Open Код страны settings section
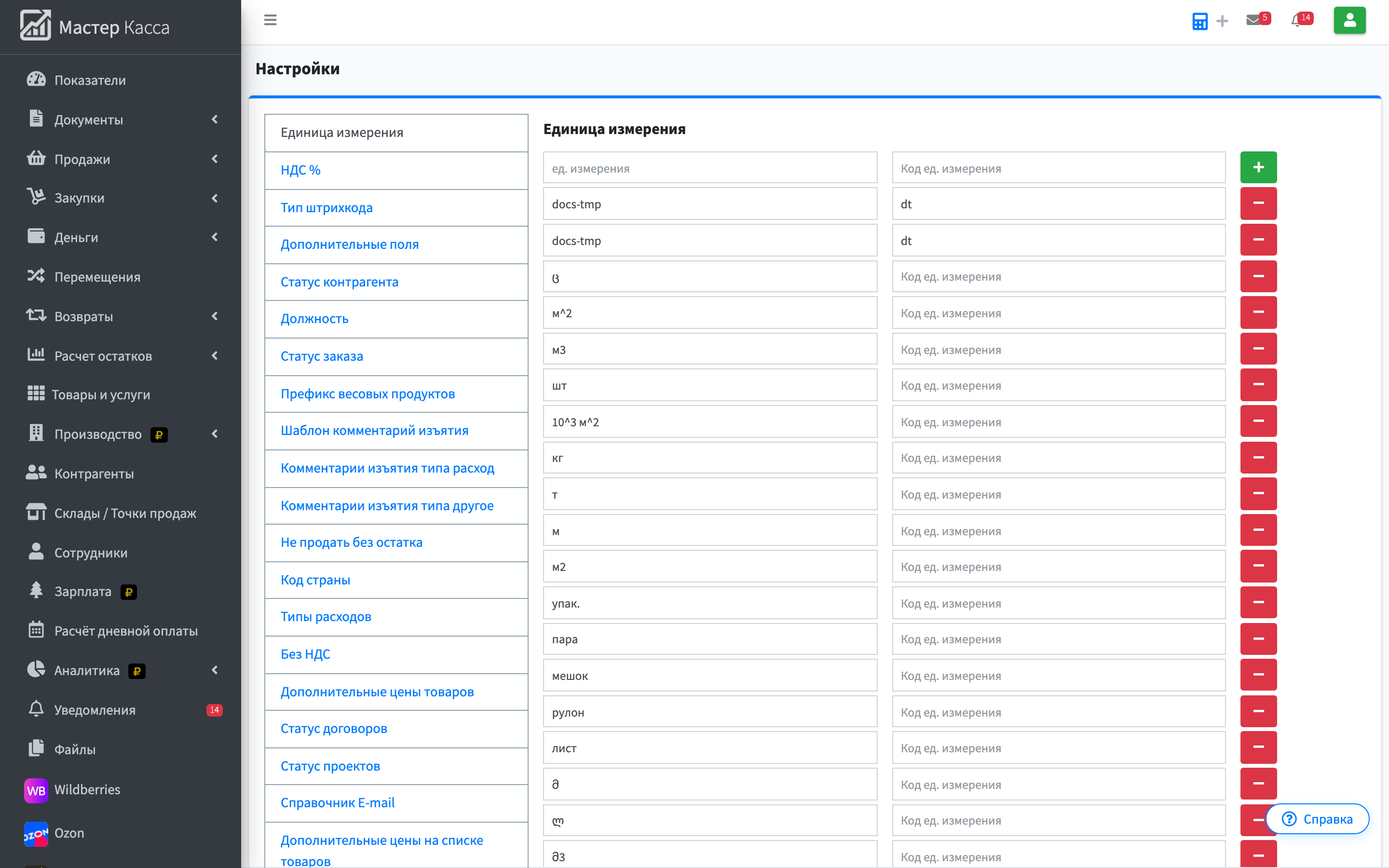The height and width of the screenshot is (868, 1389). pos(396,581)
